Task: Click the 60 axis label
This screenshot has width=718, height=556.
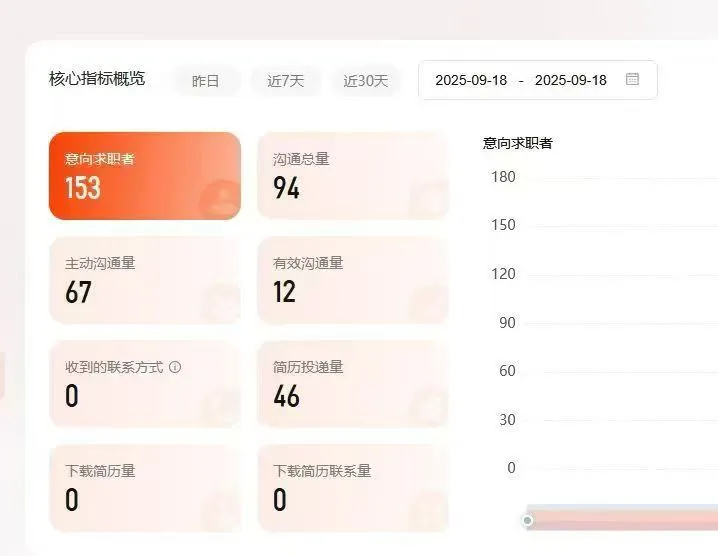Action: (x=507, y=371)
